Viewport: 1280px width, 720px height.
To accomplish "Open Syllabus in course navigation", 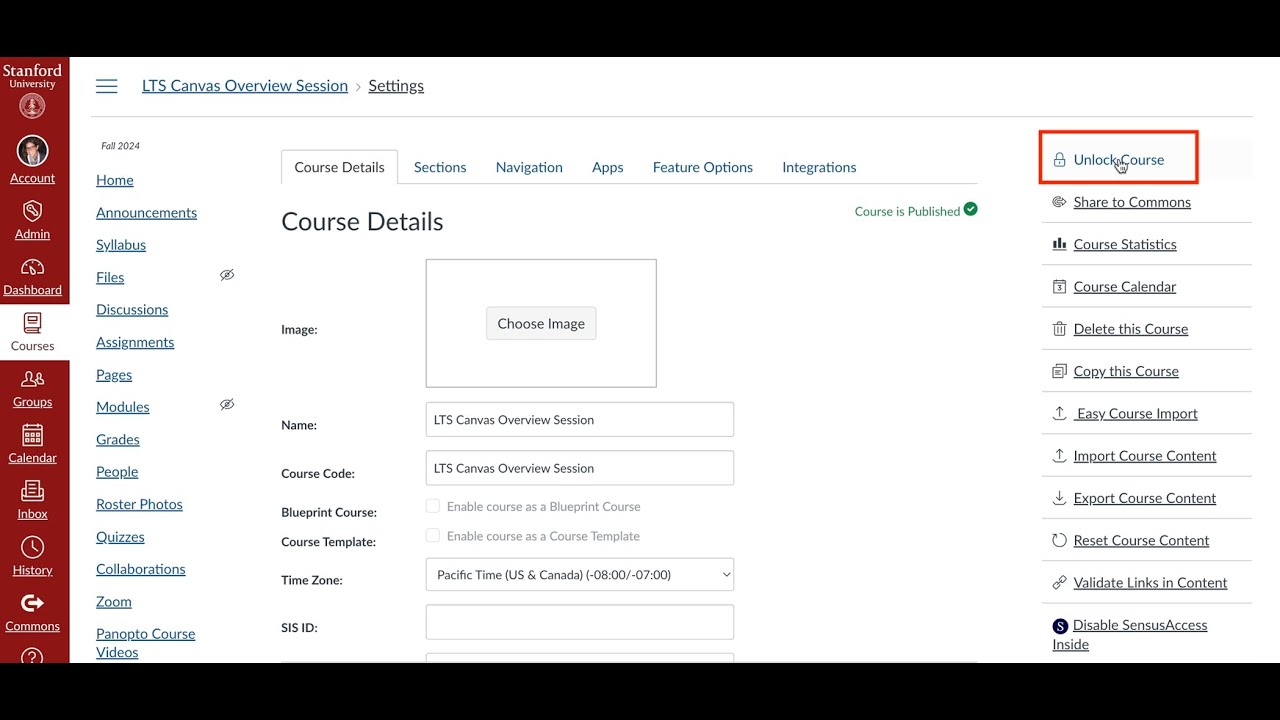I will pos(121,245).
